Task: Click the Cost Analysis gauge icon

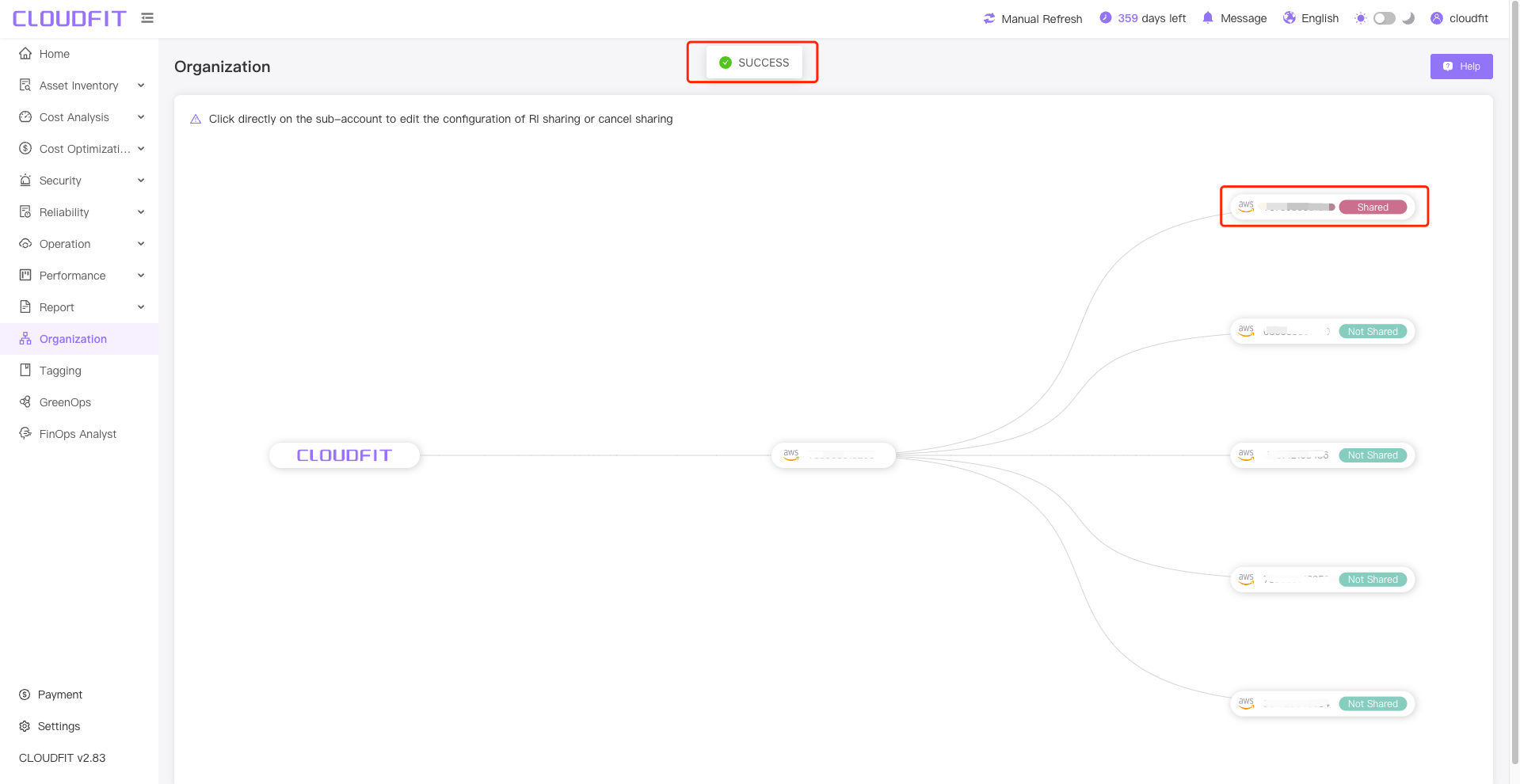Action: point(25,116)
